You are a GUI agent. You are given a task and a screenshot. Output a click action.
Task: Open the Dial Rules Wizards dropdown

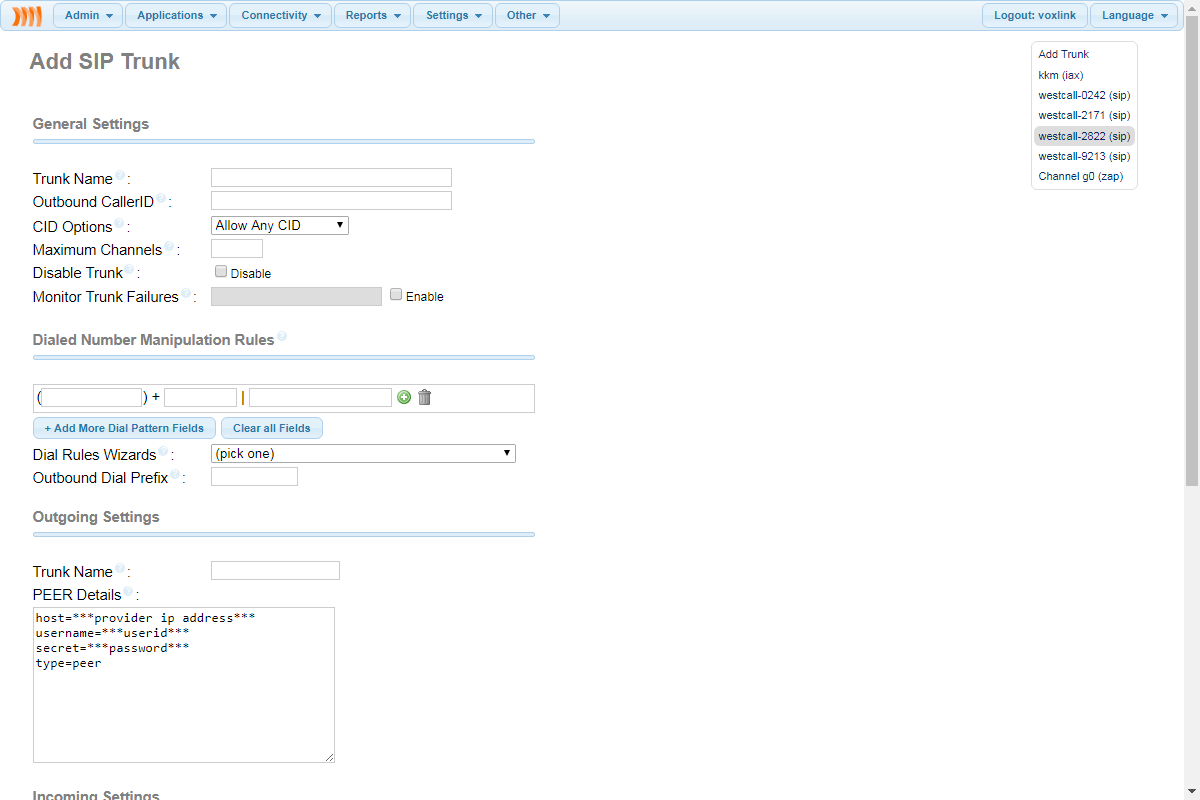[x=363, y=454]
